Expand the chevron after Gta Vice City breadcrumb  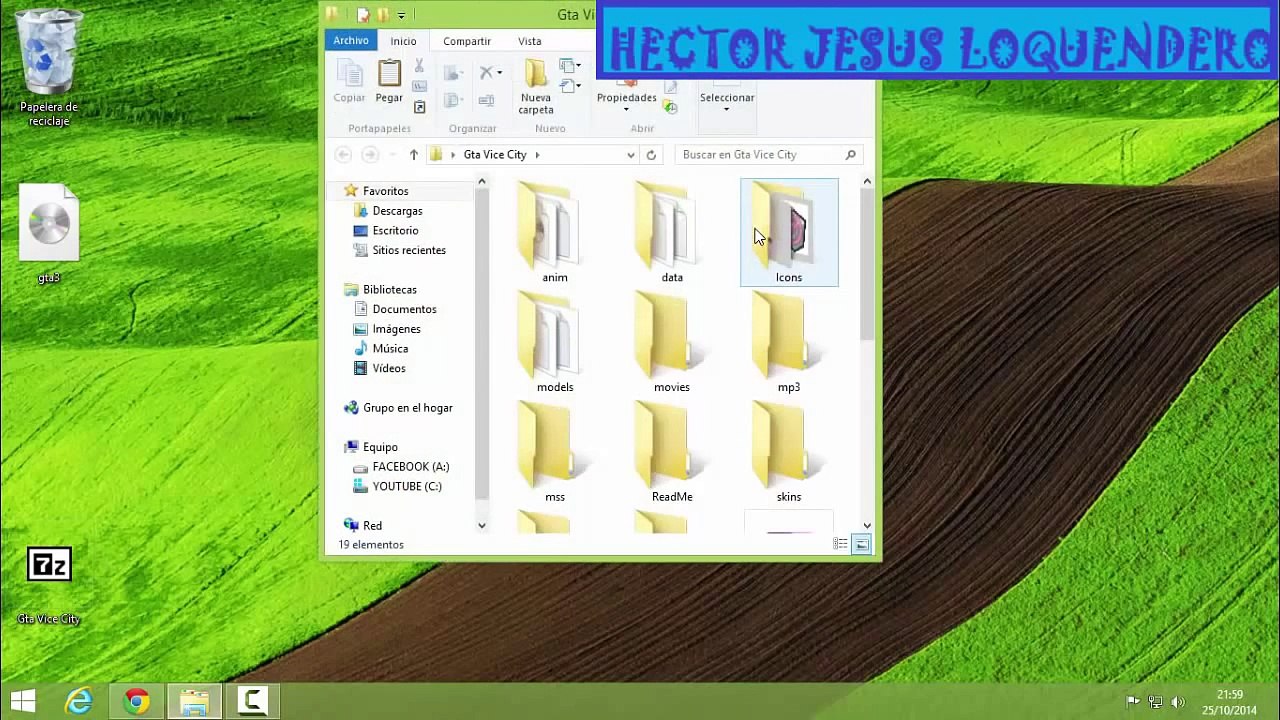pyautogui.click(x=537, y=155)
